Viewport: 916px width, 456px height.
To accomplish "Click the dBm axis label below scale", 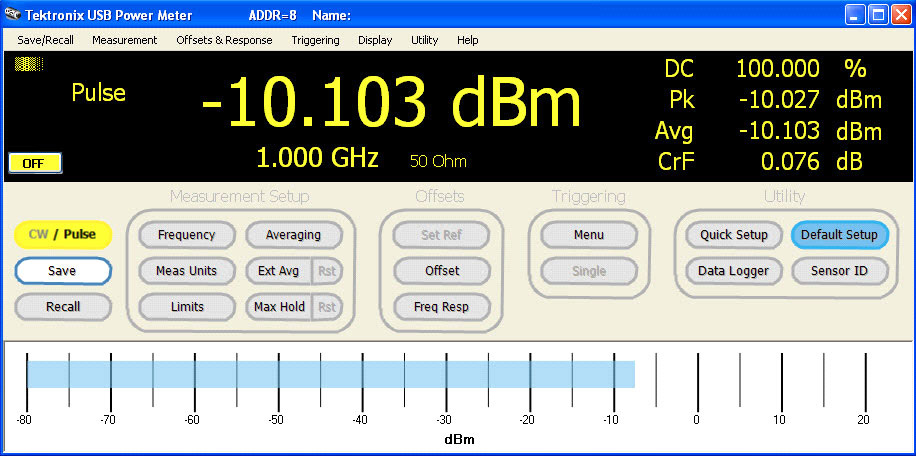I will click(460, 440).
